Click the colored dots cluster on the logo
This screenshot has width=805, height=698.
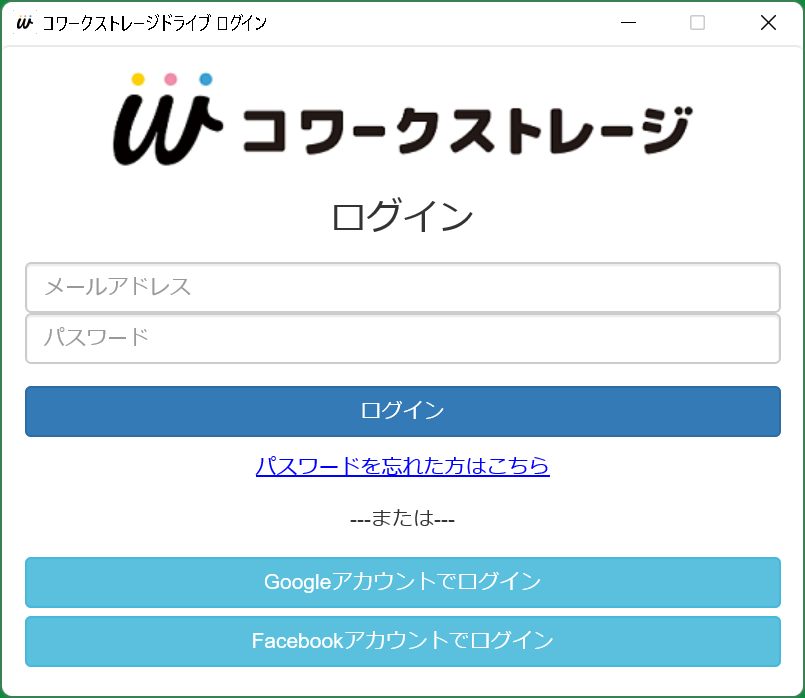click(170, 78)
